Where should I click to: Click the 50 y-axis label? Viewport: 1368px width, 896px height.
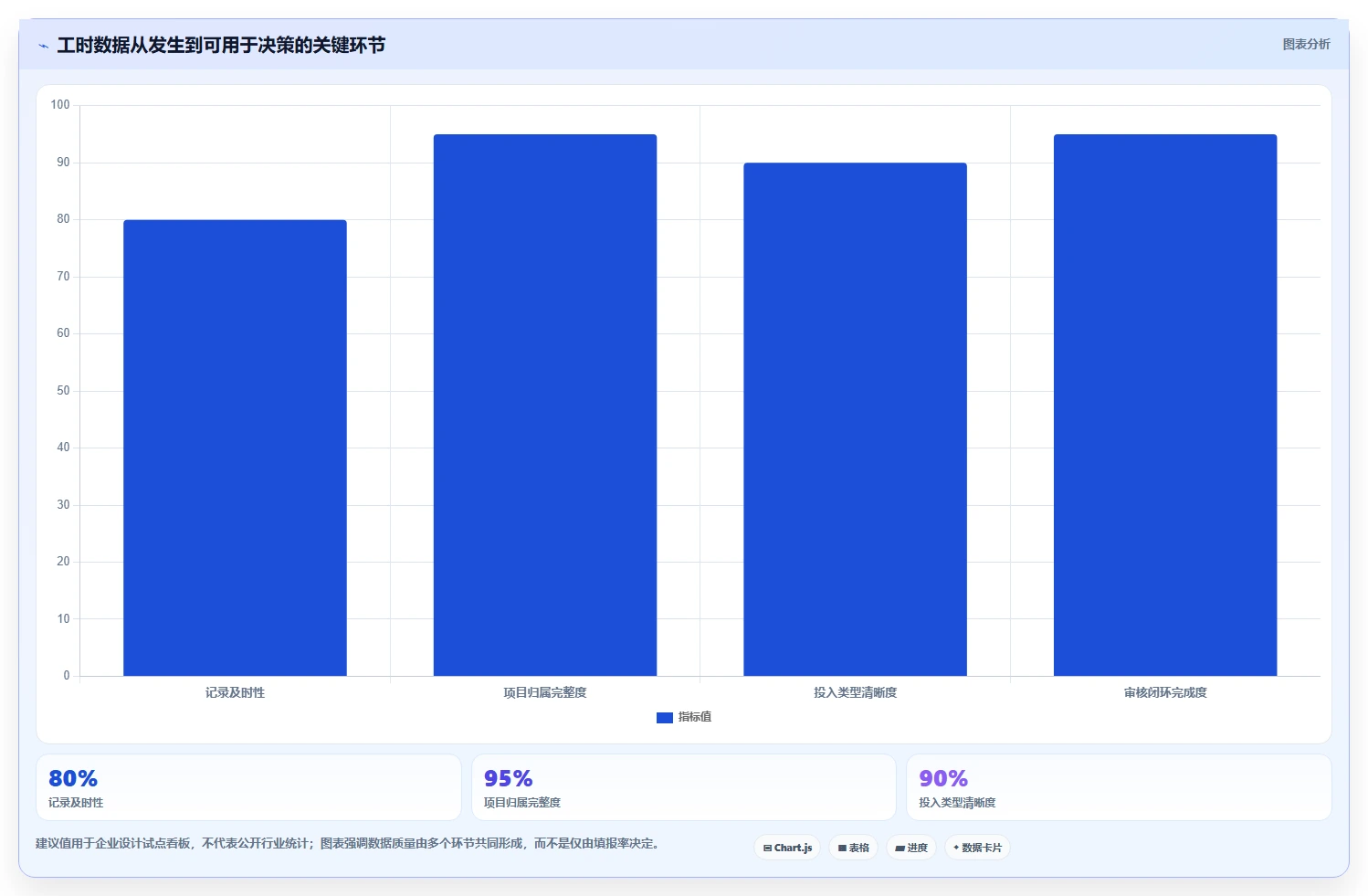tap(63, 390)
